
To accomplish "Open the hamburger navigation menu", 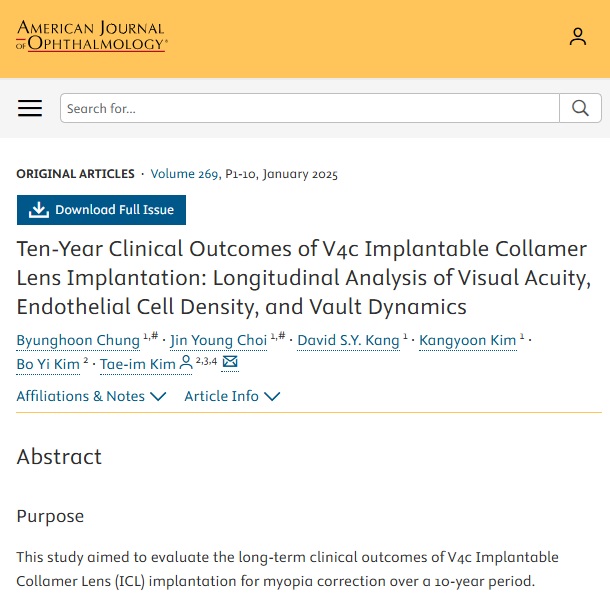I will click(x=30, y=108).
